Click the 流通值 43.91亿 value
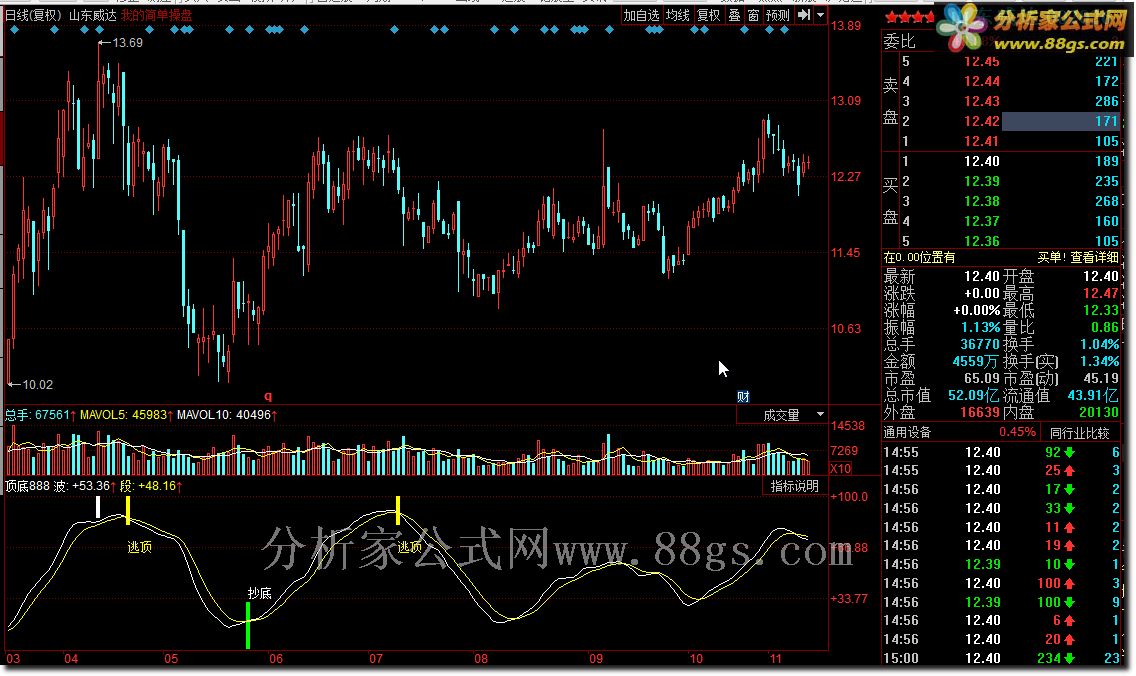This screenshot has width=1136, height=676. [1093, 396]
